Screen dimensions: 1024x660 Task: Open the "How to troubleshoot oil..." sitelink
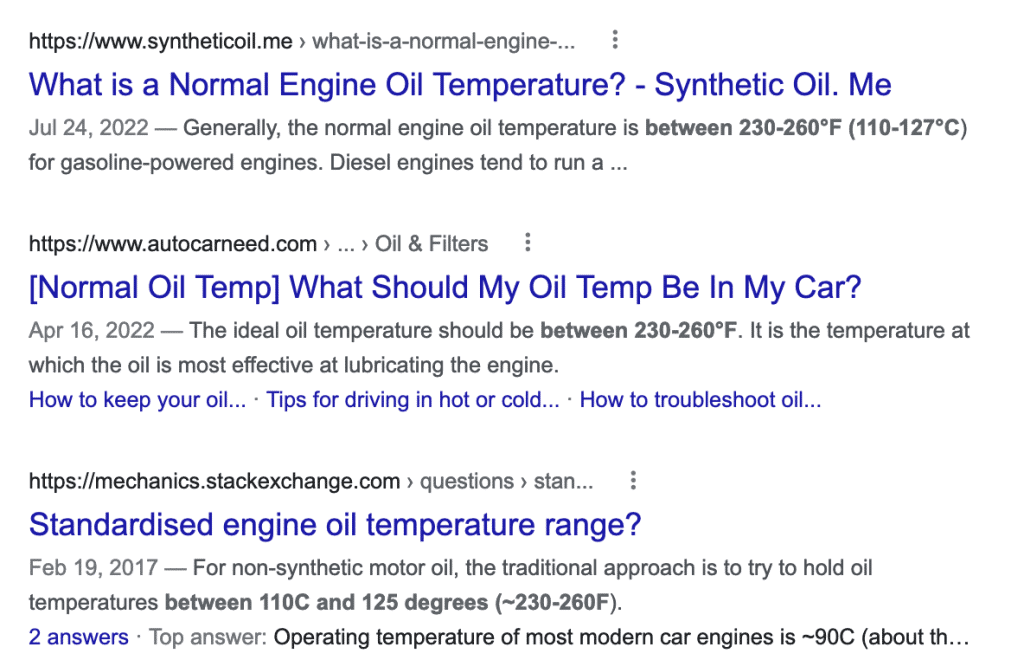pyautogui.click(x=700, y=401)
